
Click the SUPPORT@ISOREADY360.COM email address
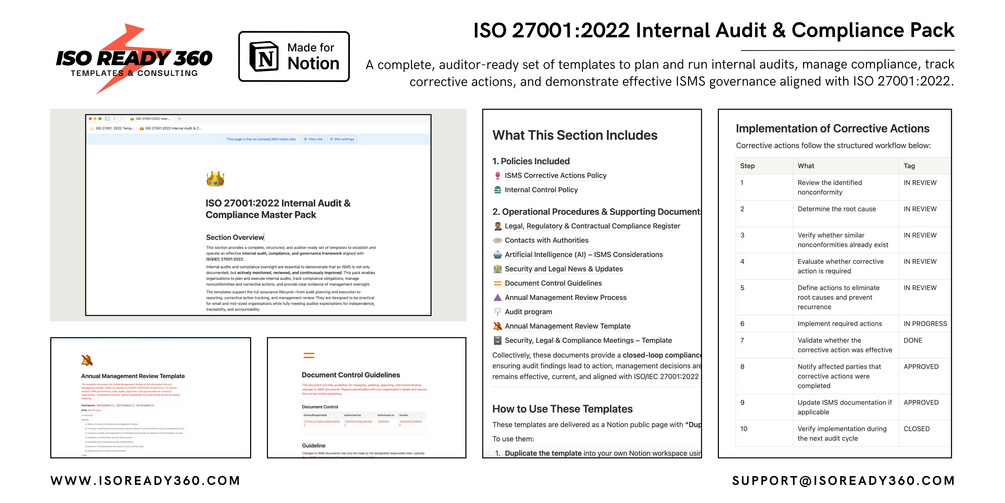(843, 481)
